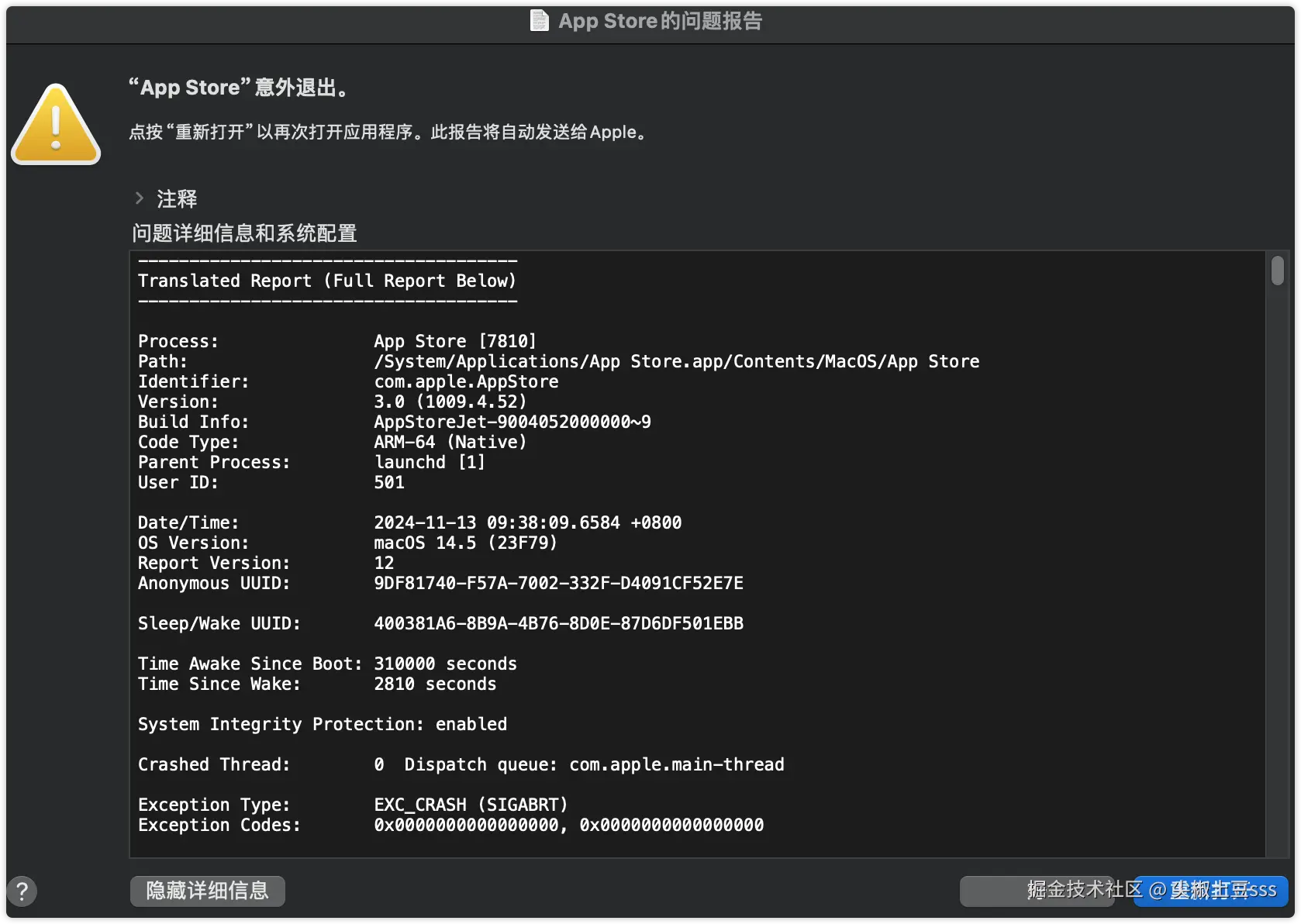Screen dimensions: 1301x924
Task: Click the "Date/Time:" field label
Action: coord(188,522)
